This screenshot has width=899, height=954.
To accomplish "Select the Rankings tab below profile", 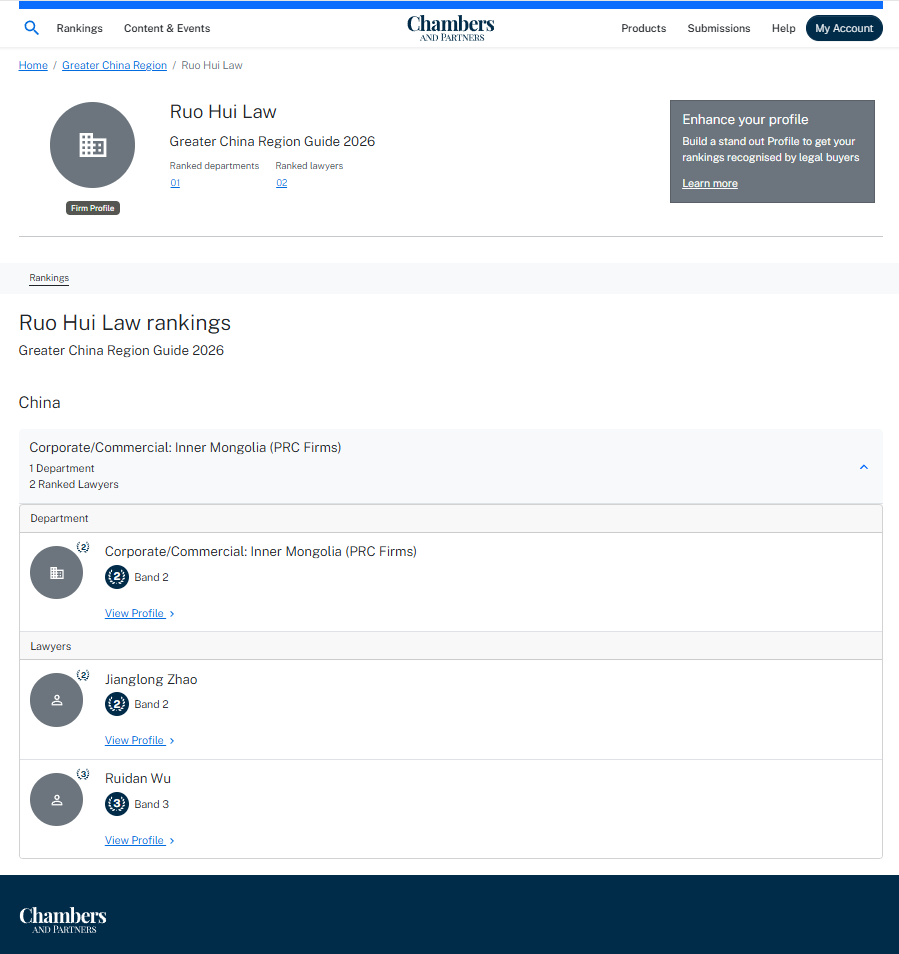I will [49, 278].
